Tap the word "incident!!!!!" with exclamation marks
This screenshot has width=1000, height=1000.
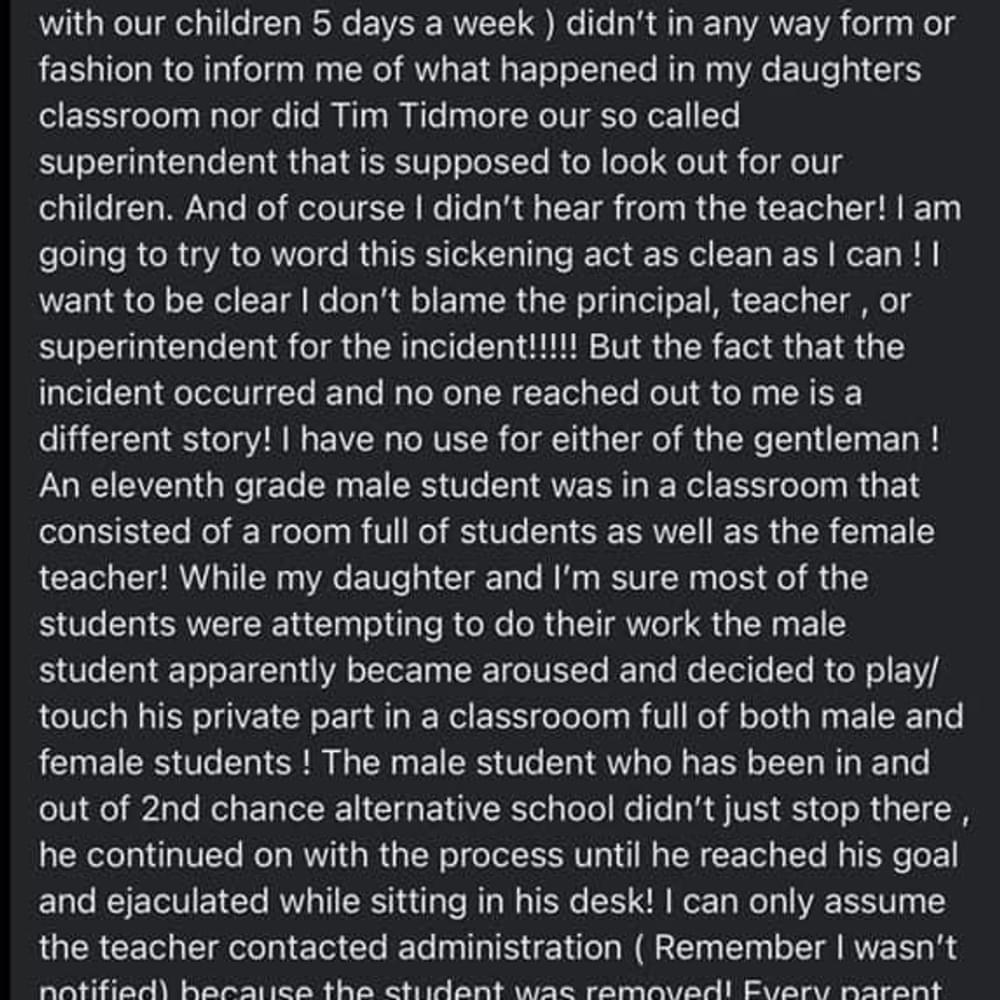pos(489,347)
